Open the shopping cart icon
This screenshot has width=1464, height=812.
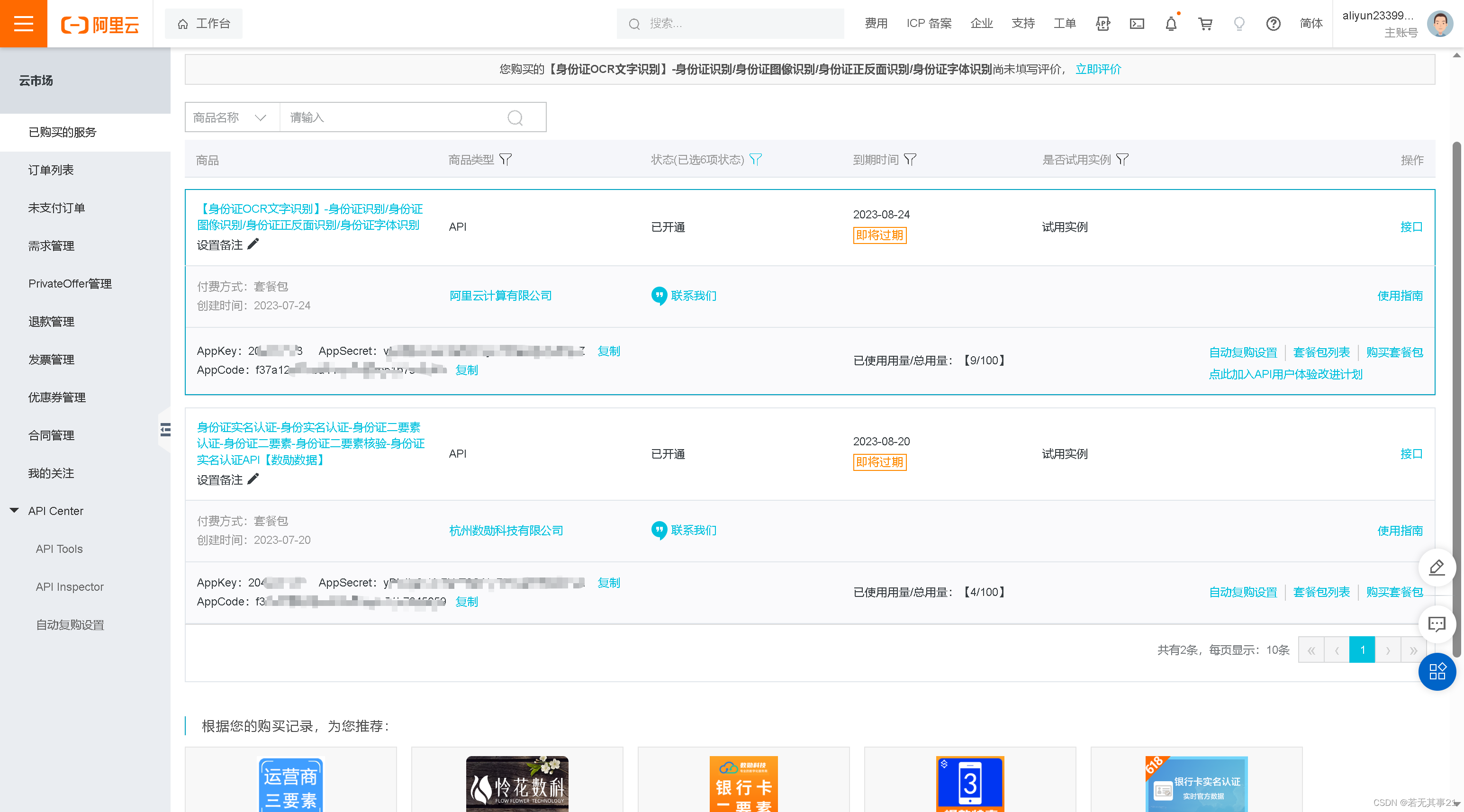1205,24
